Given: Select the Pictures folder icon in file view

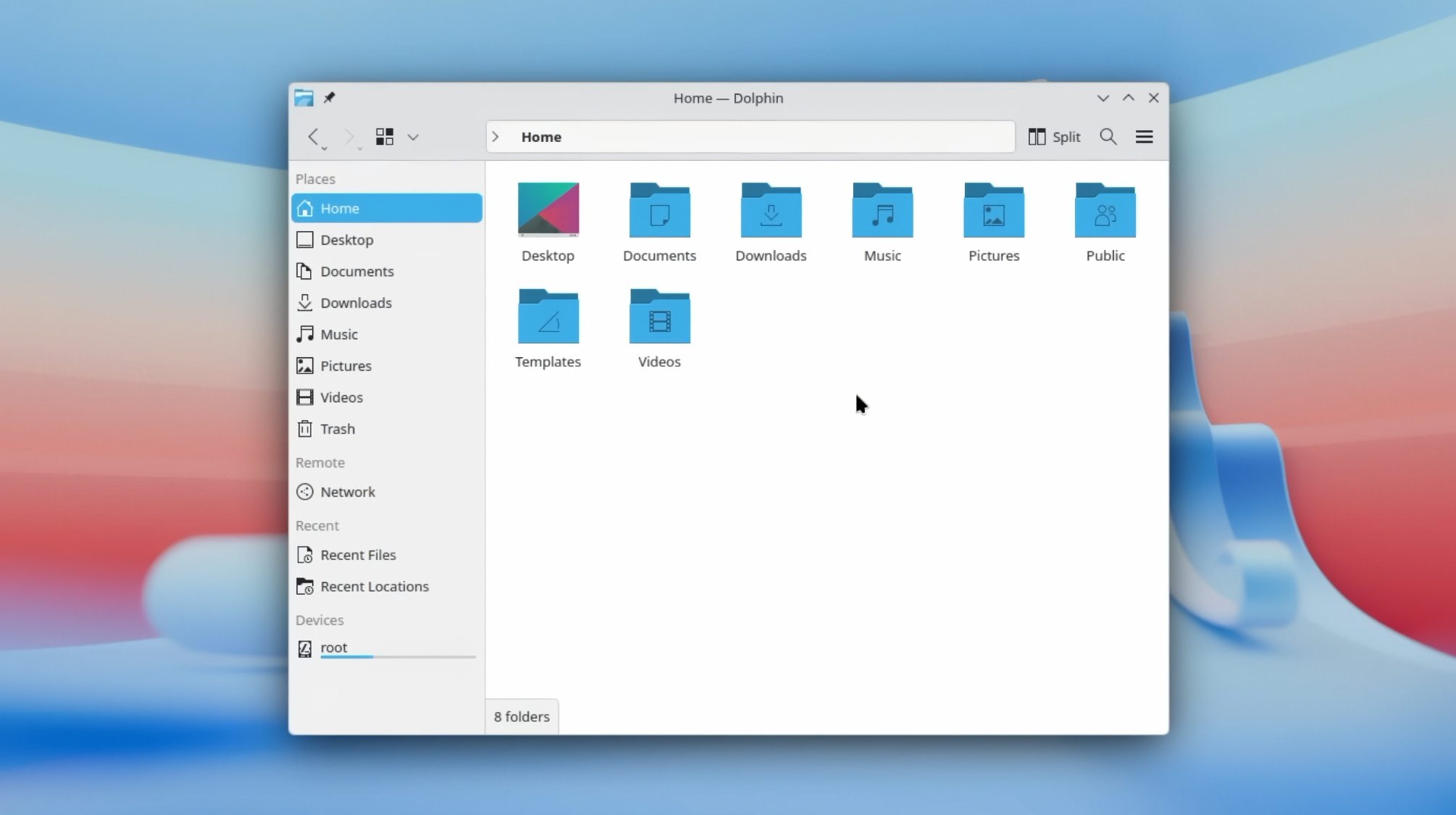Looking at the screenshot, I should point(994,209).
